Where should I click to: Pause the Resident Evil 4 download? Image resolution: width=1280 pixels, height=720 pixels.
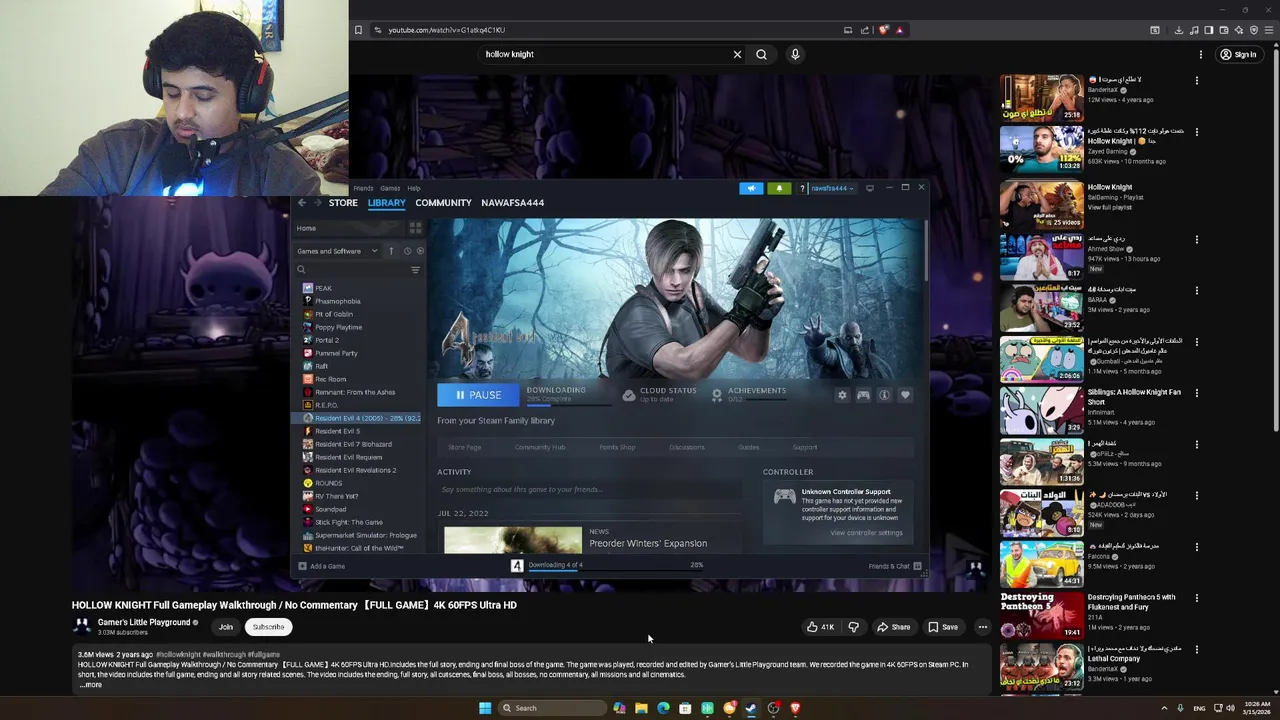478,395
